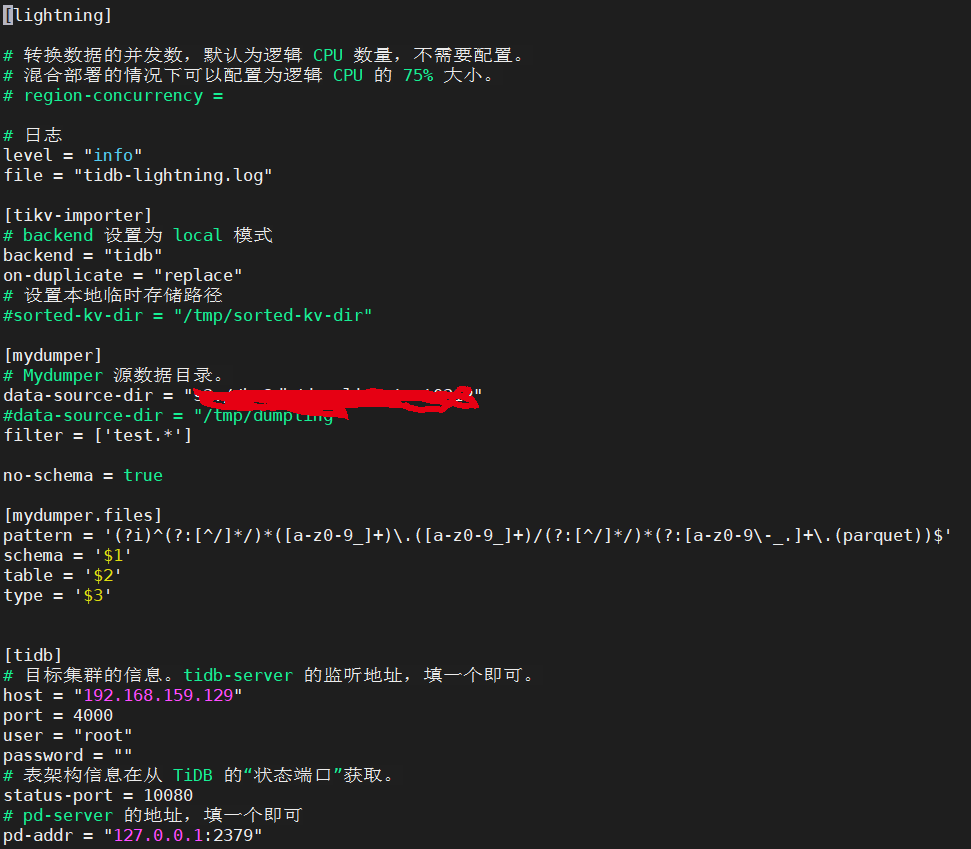Click the '# 日志' comment line
The height and width of the screenshot is (849, 971).
(33, 136)
